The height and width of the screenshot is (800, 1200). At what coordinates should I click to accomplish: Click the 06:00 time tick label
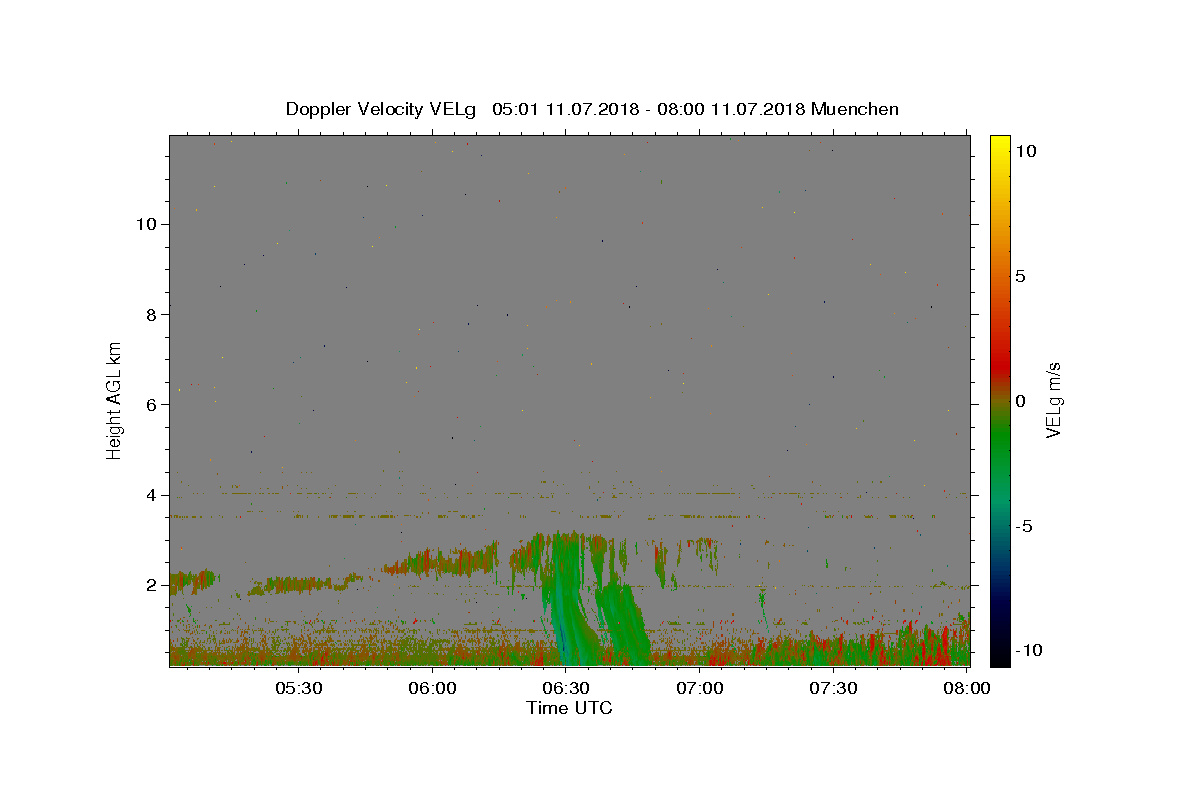[x=433, y=689]
